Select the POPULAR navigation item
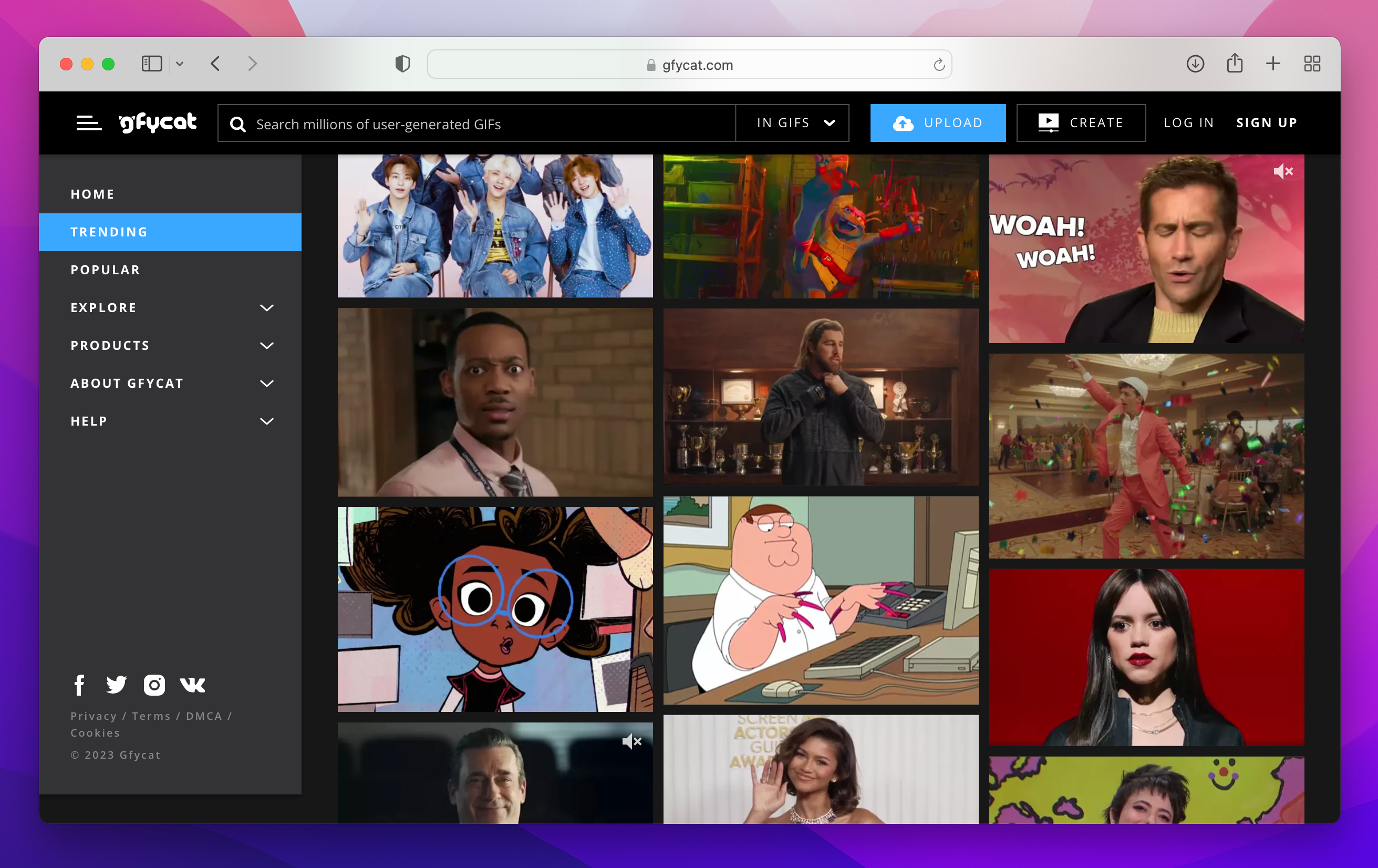1378x868 pixels. (105, 269)
